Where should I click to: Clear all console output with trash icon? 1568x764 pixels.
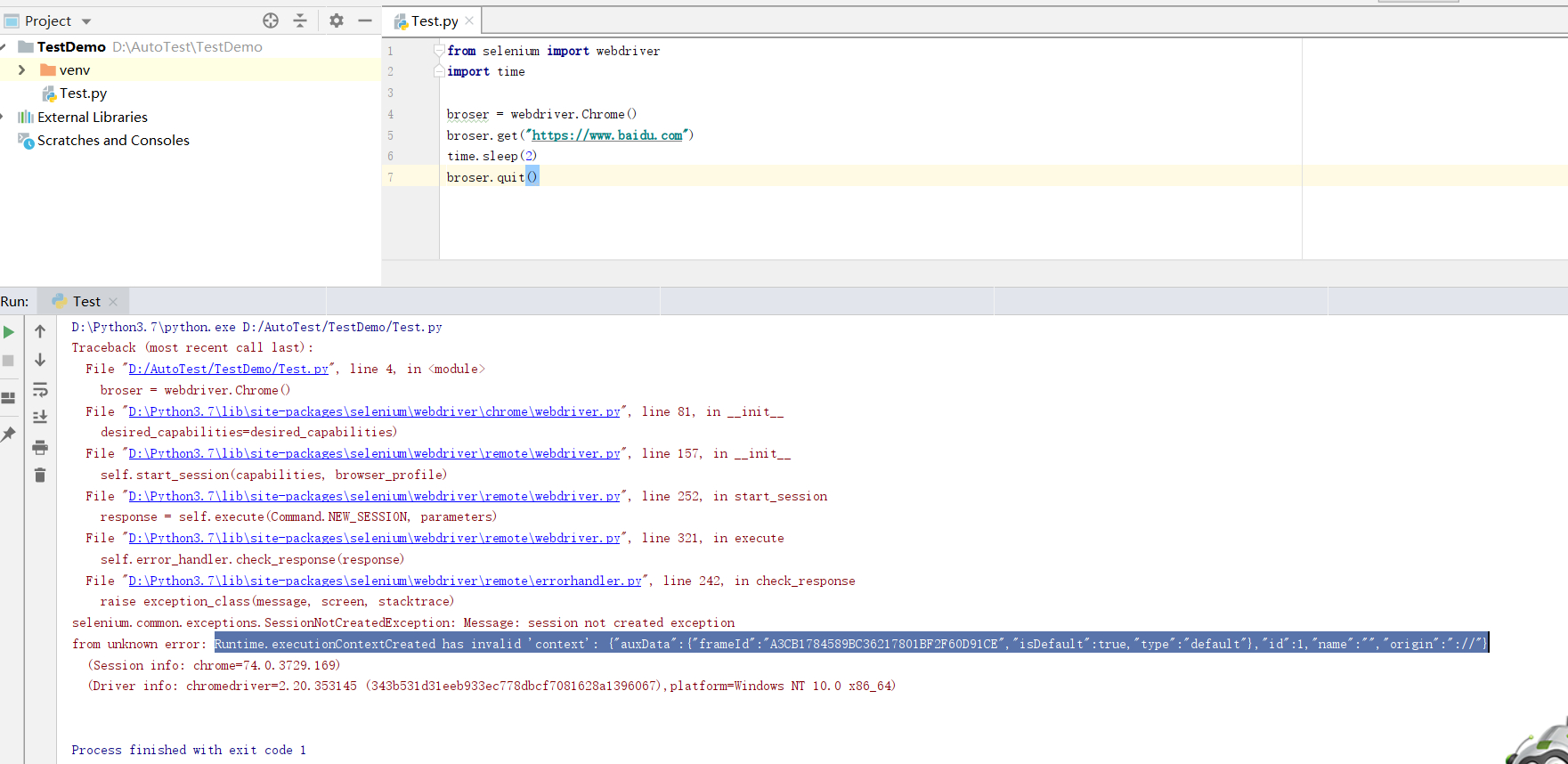click(x=40, y=475)
